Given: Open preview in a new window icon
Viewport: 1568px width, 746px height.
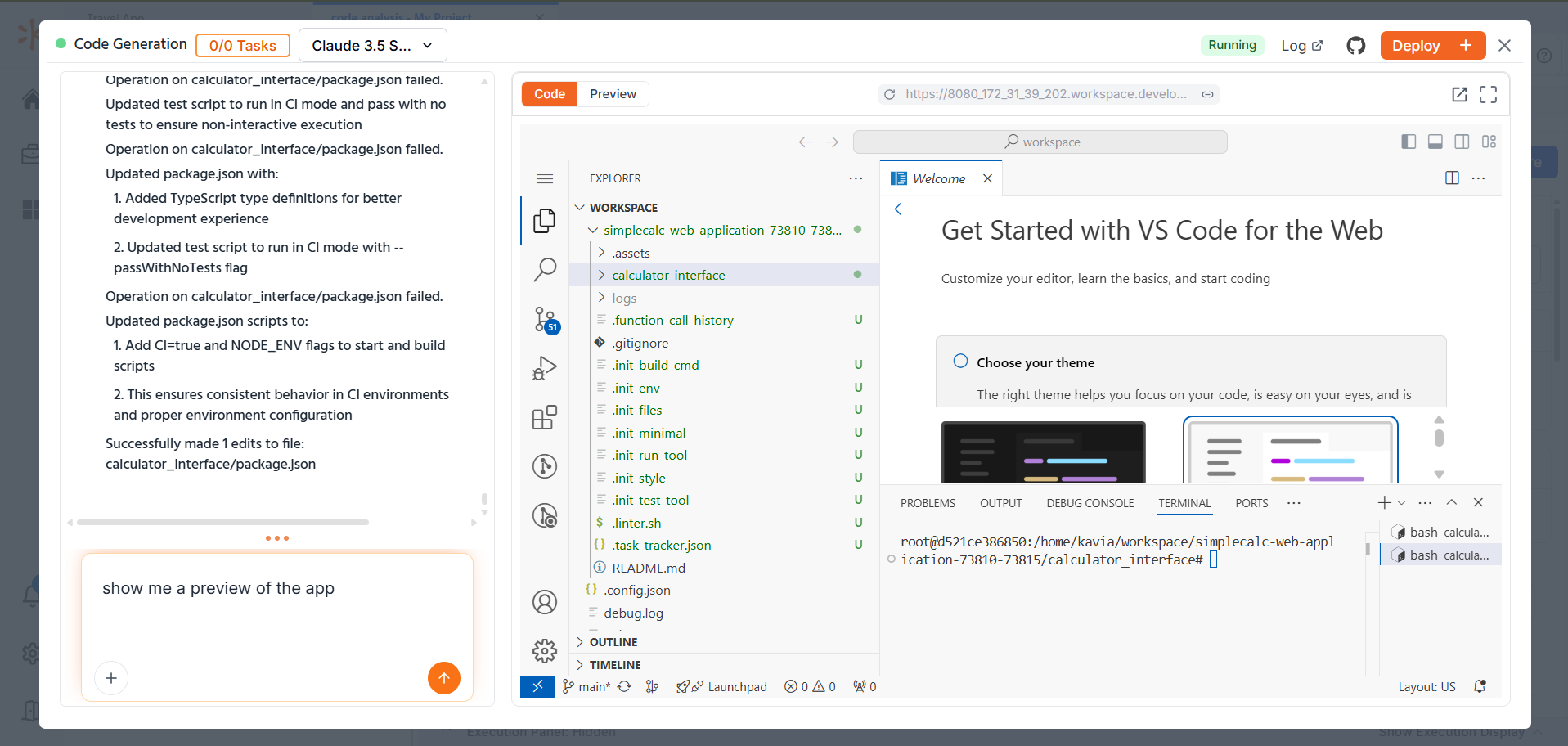Looking at the screenshot, I should (x=1459, y=94).
